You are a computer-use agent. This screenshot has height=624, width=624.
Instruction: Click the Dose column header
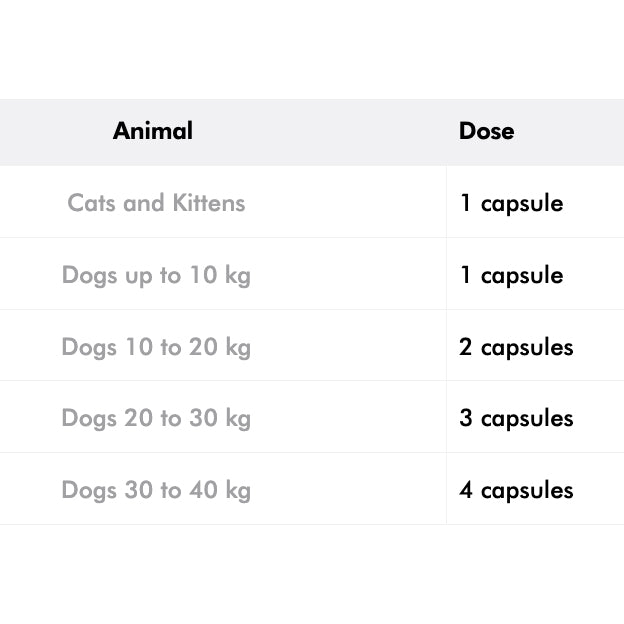tap(486, 131)
